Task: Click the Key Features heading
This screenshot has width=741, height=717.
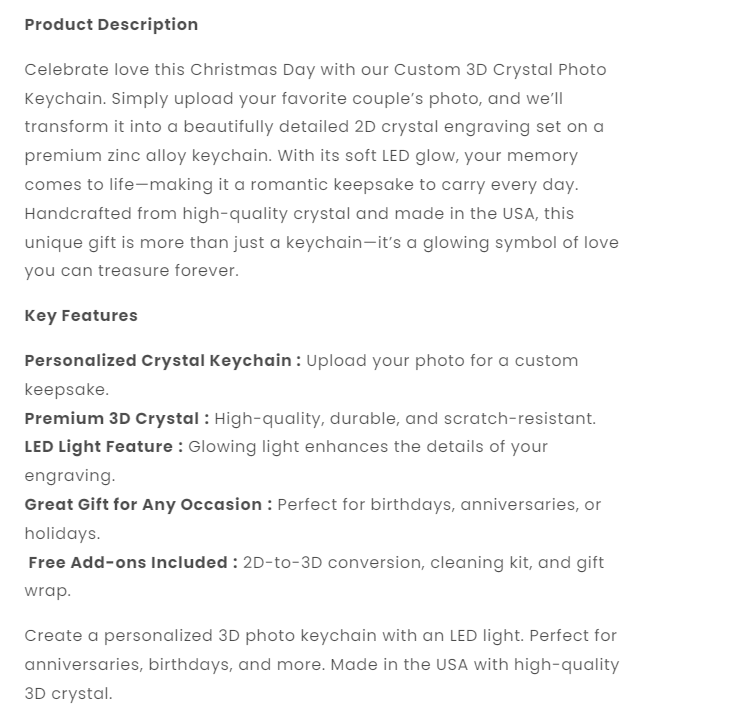Action: pyautogui.click(x=81, y=316)
